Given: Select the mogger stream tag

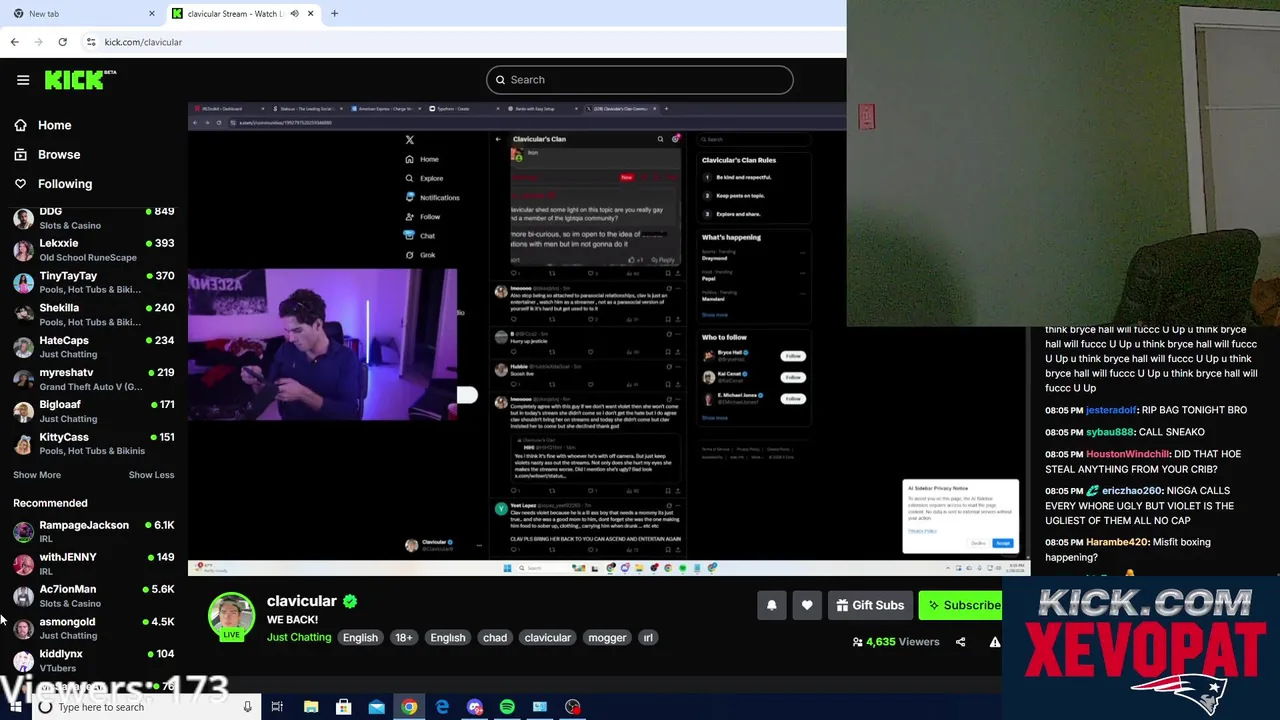Looking at the screenshot, I should (x=607, y=637).
